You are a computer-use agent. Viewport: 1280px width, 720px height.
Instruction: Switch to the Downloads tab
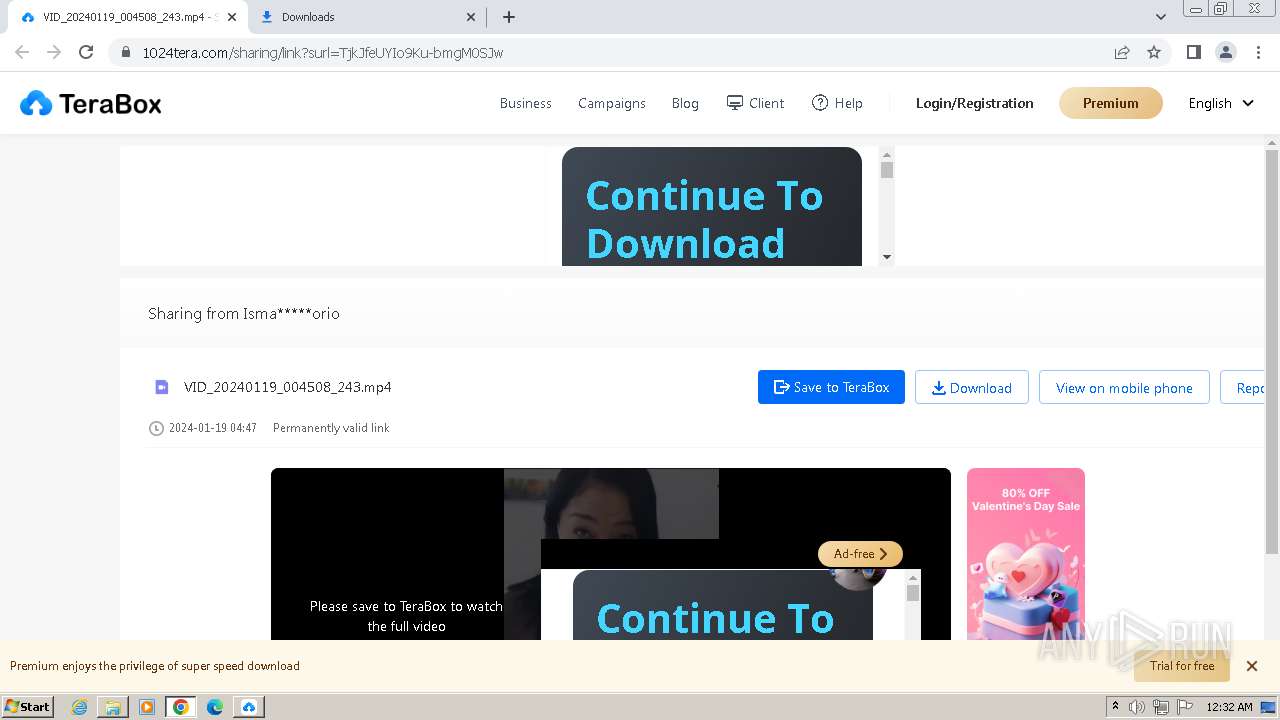(x=367, y=17)
